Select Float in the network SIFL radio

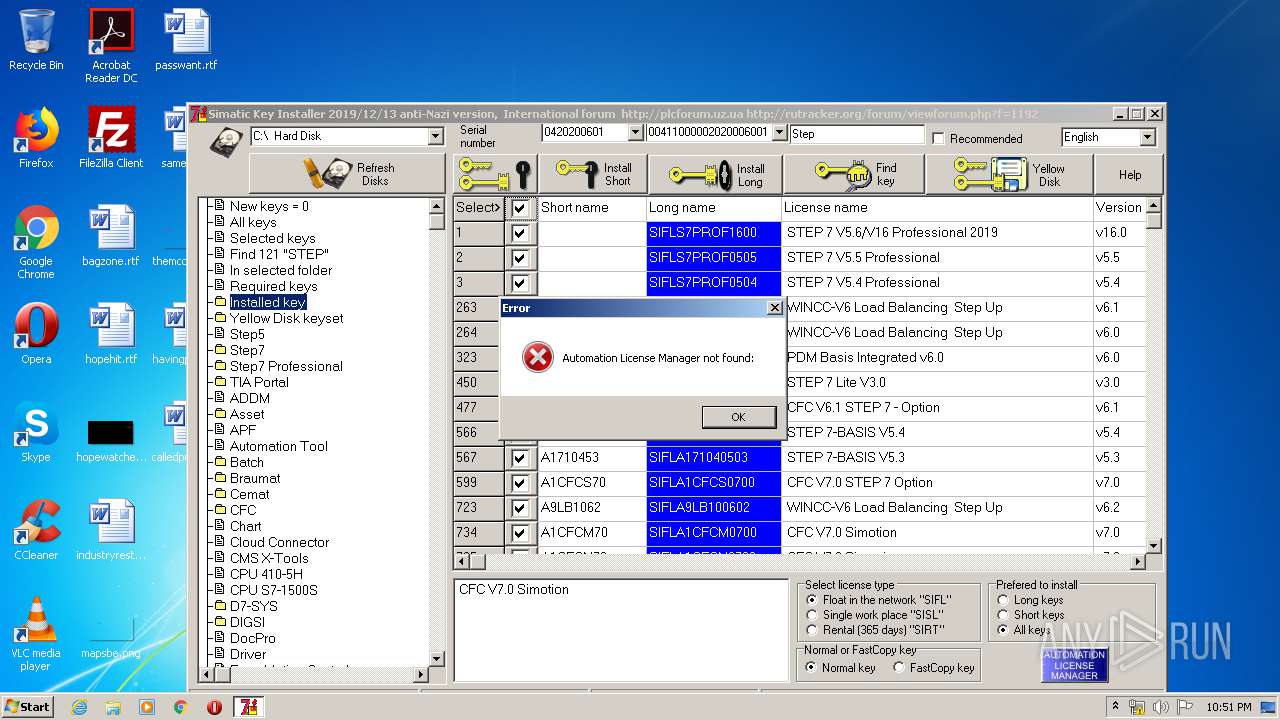coord(812,600)
